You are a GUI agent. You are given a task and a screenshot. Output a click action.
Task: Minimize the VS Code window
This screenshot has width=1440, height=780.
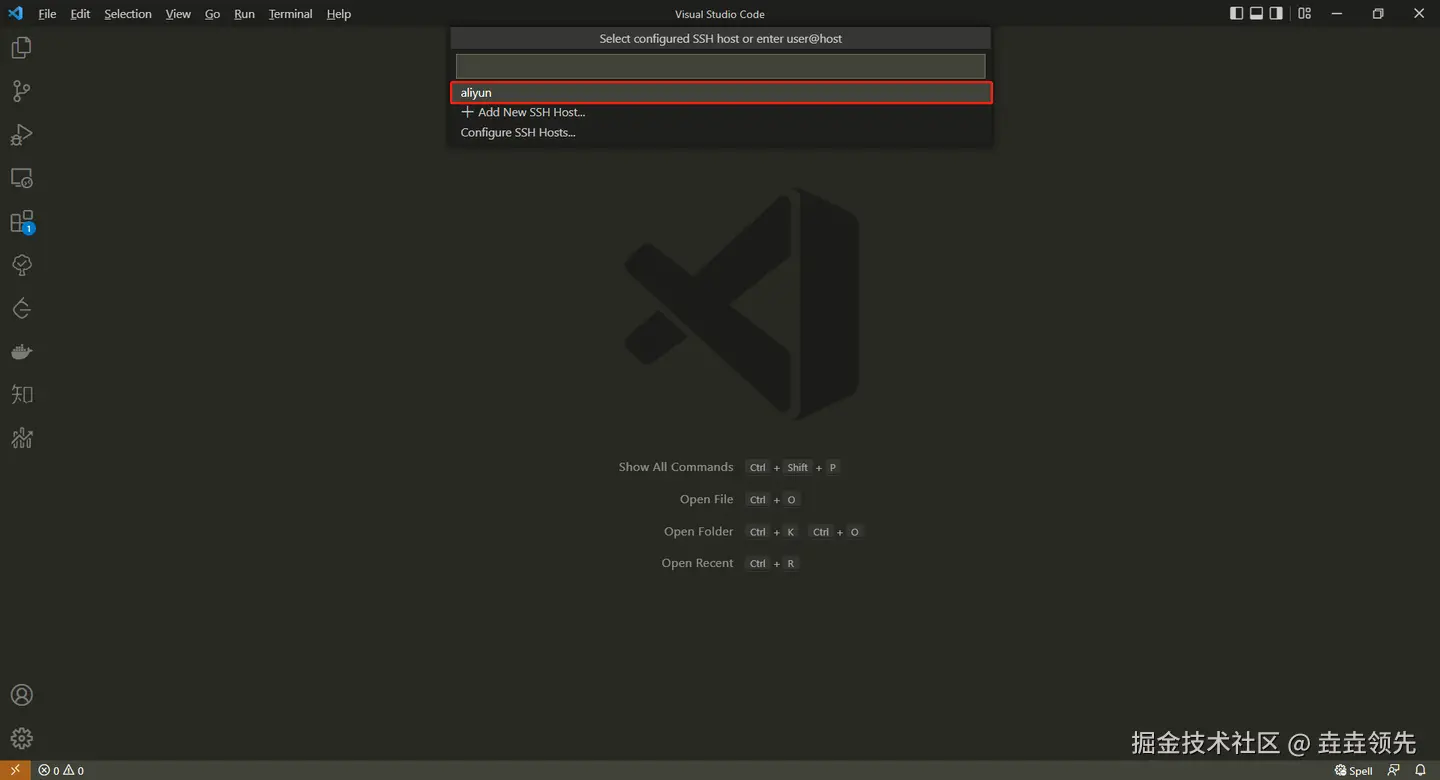pyautogui.click(x=1337, y=13)
